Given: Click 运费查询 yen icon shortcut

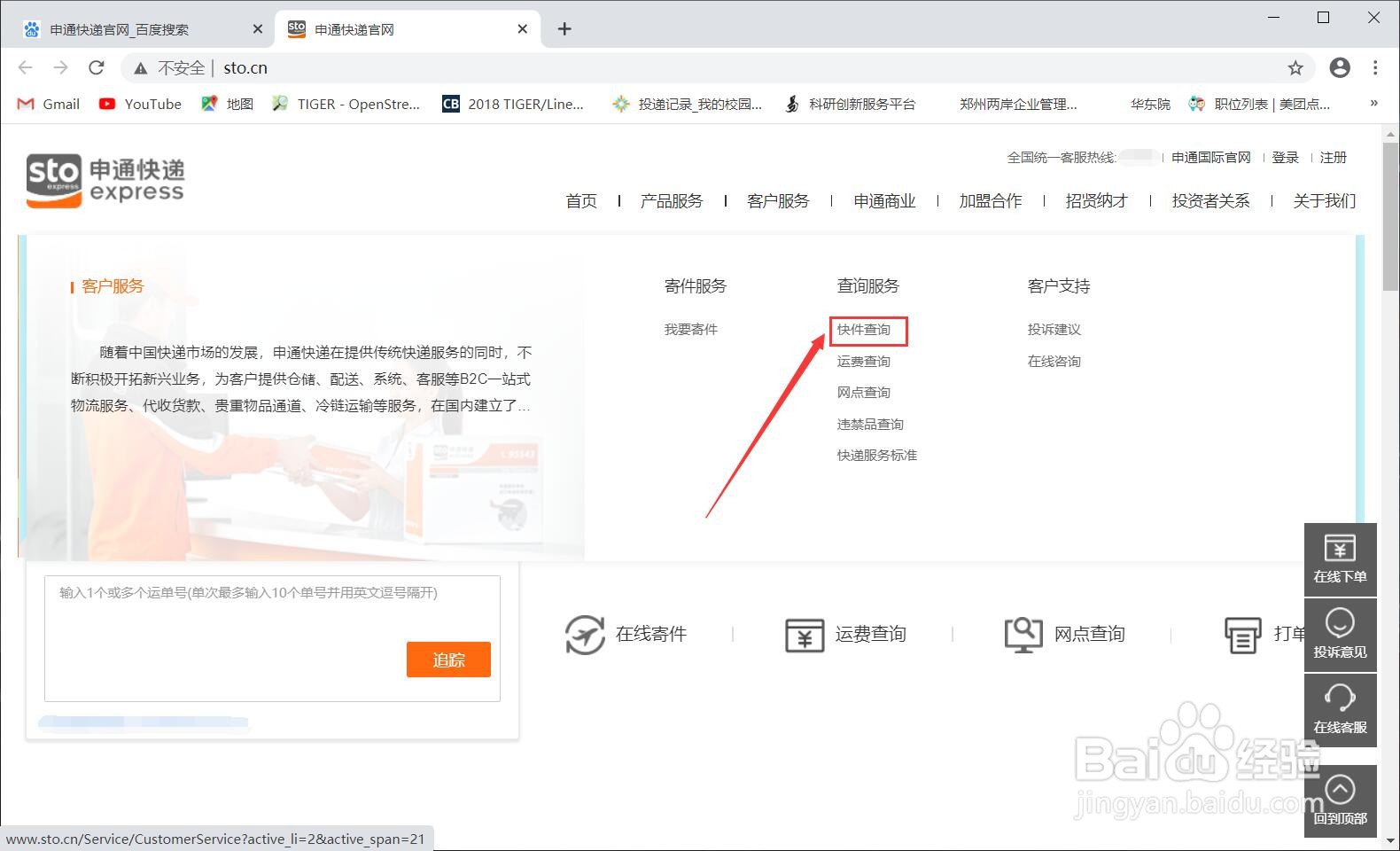Looking at the screenshot, I should click(805, 635).
